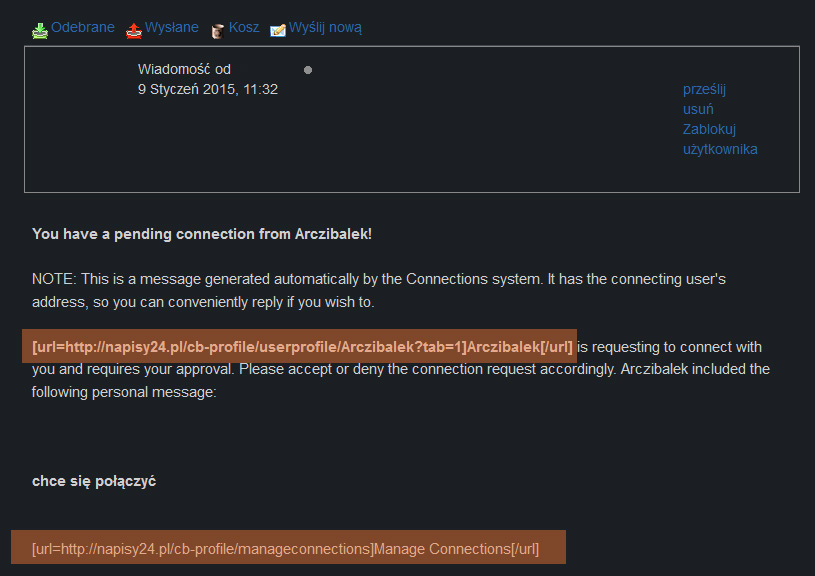Click the grey status dot beside sender
The width and height of the screenshot is (815, 576).
[x=308, y=70]
